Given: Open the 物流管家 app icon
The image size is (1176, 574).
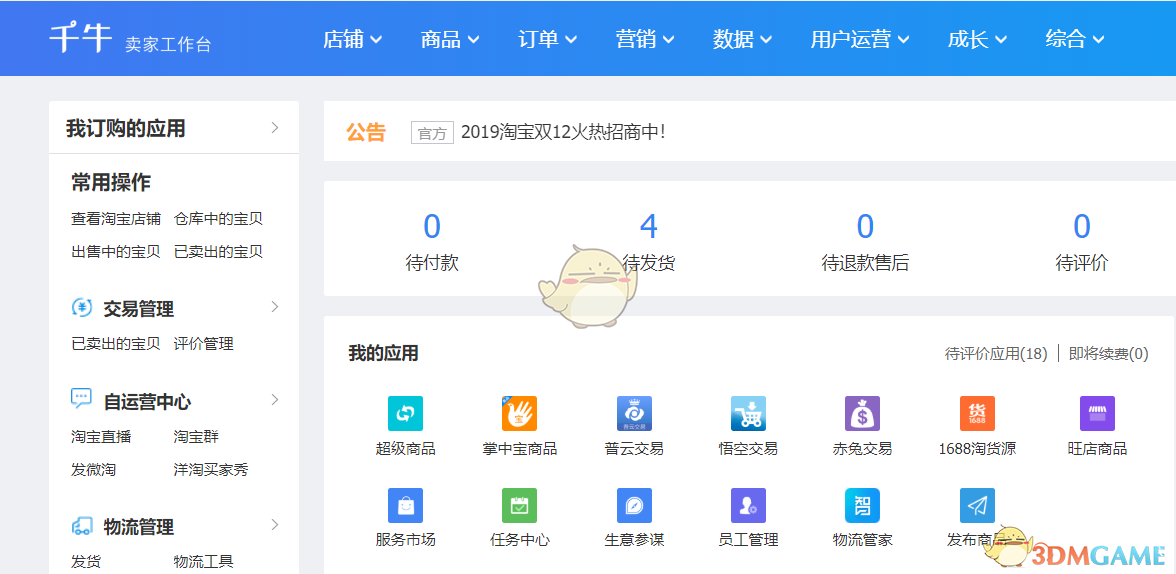Looking at the screenshot, I should pos(862,505).
